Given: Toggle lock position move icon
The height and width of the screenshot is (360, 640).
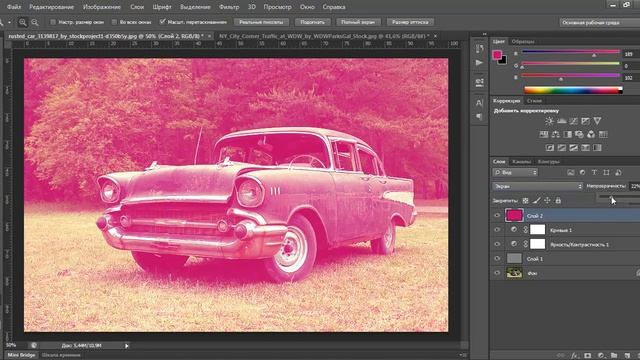Looking at the screenshot, I should (x=547, y=200).
